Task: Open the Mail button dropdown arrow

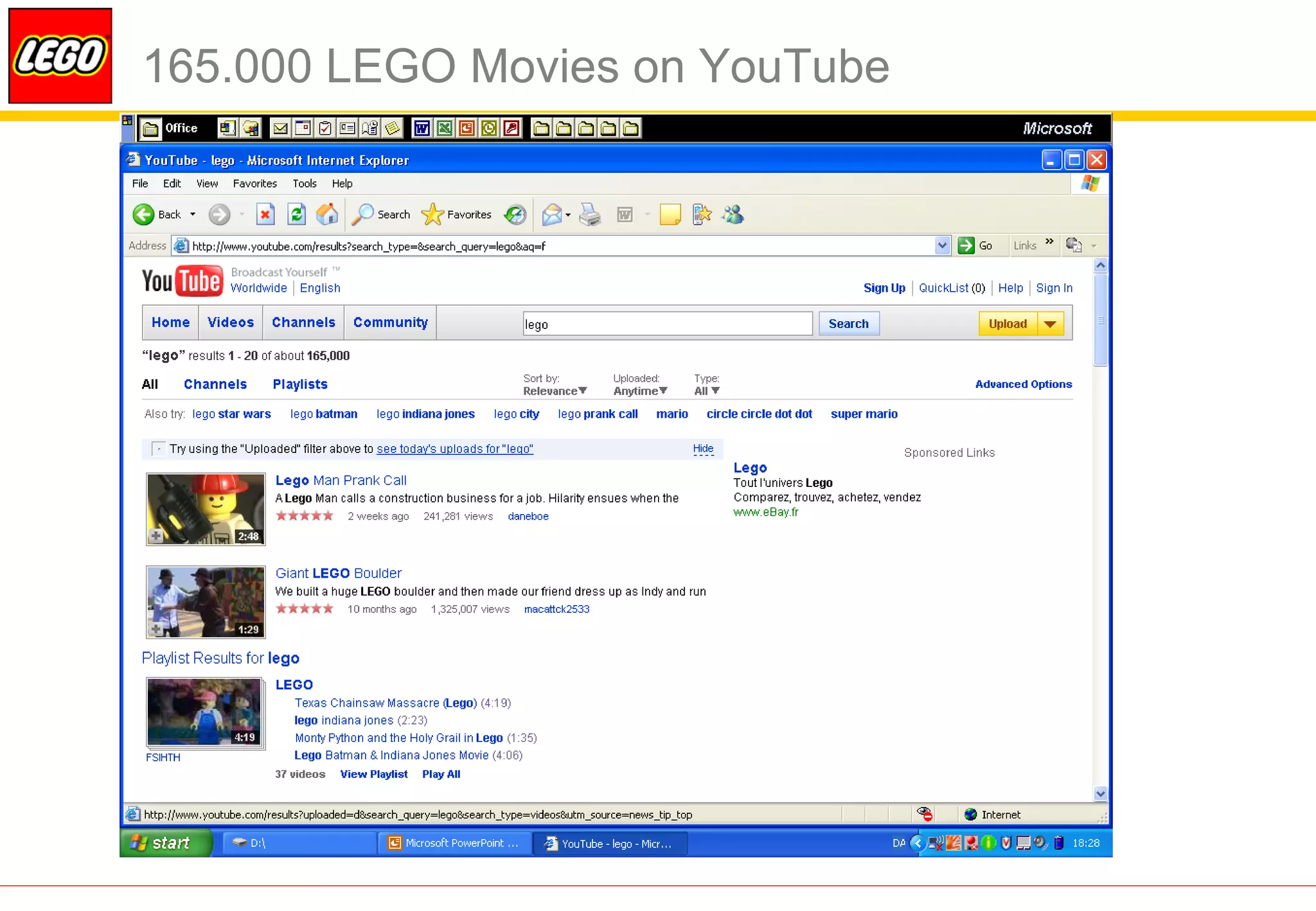Action: tap(568, 215)
